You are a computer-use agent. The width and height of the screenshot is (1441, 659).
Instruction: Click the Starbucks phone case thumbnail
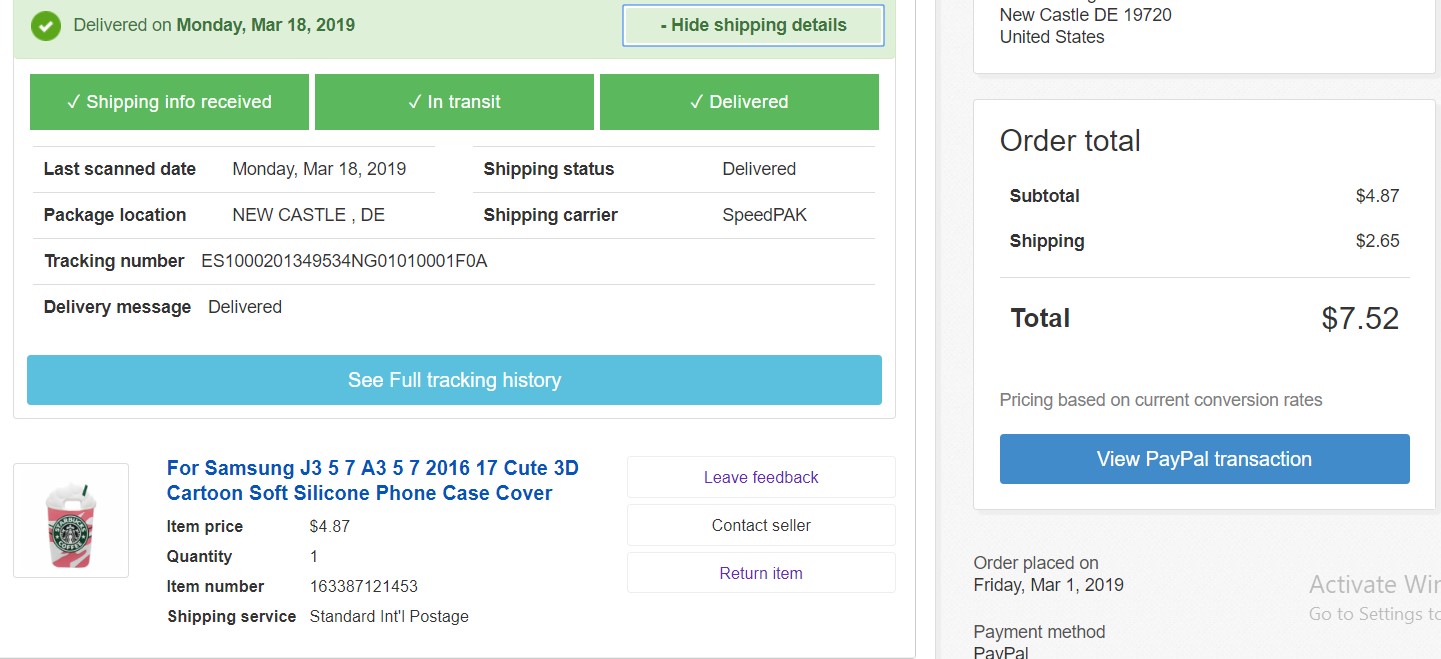[x=71, y=520]
